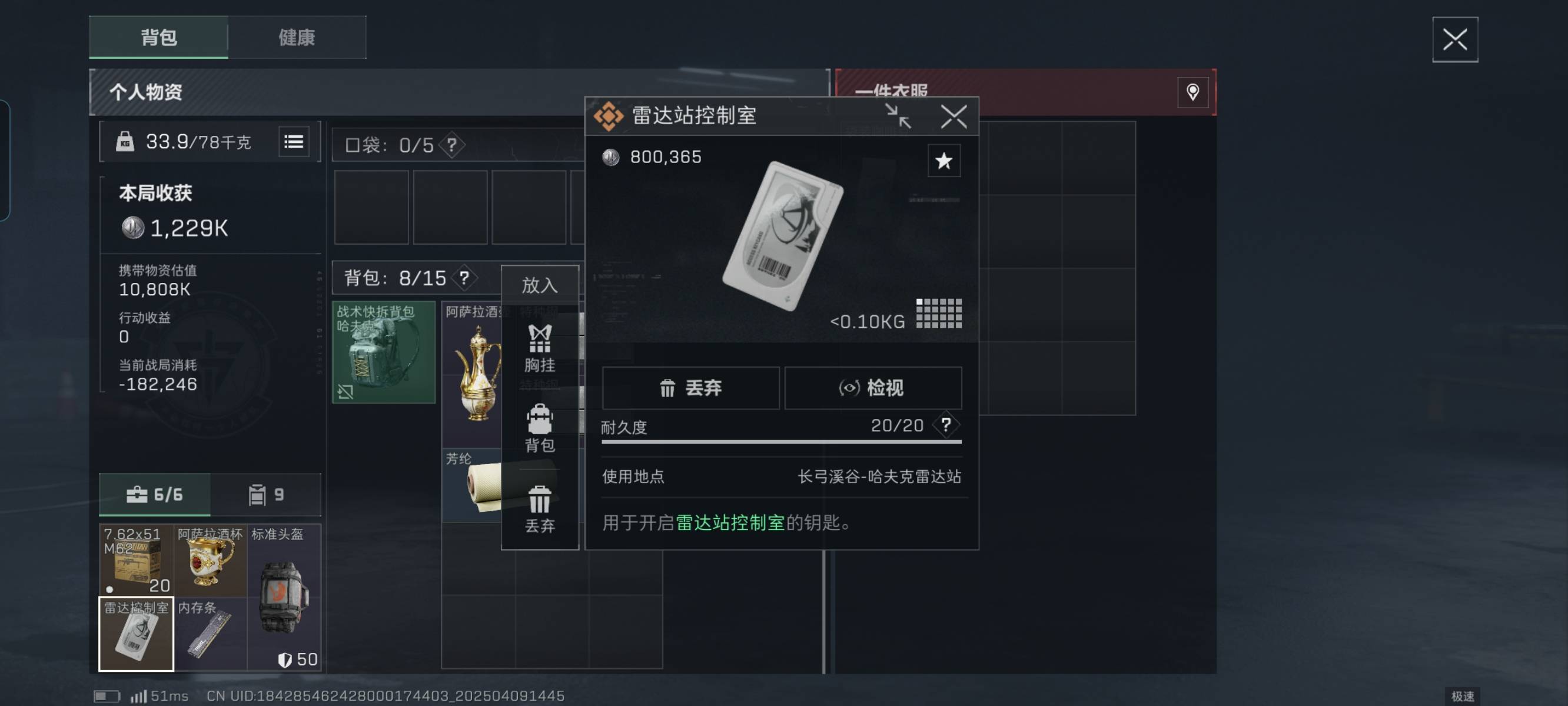Click the 检视 inspect button
The height and width of the screenshot is (706, 1568).
[x=872, y=388]
